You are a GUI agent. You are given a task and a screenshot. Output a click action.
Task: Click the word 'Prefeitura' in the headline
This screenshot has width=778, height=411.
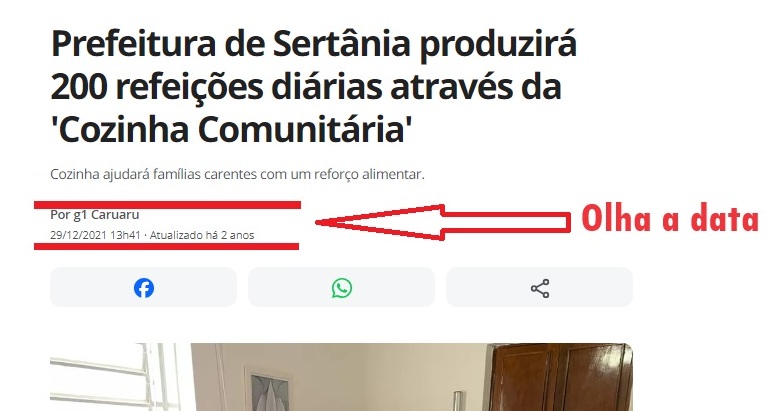click(x=133, y=44)
